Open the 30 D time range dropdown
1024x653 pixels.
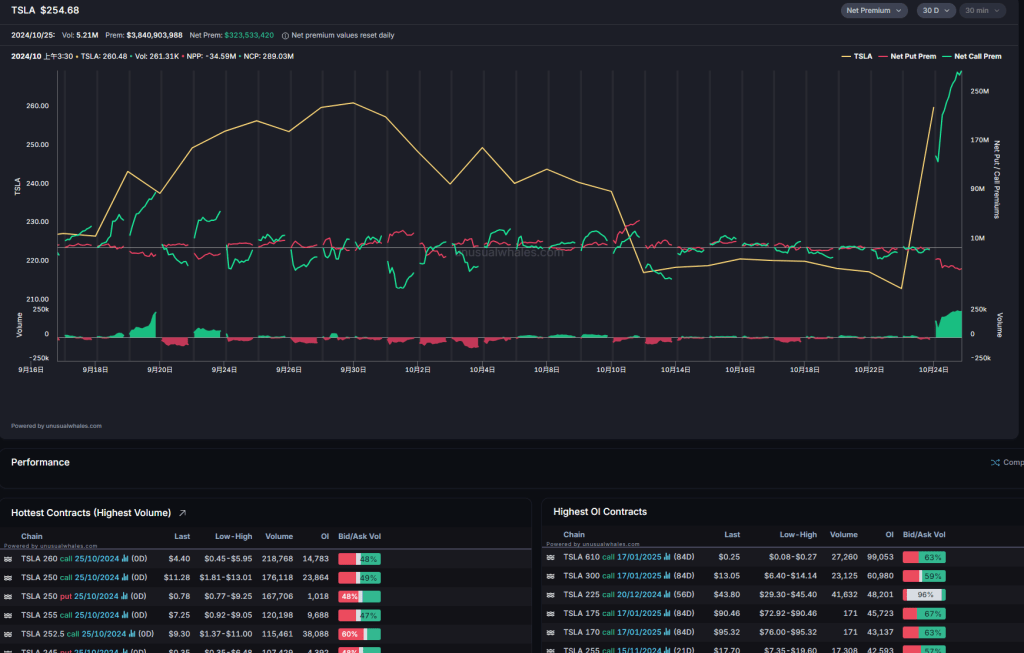click(x=935, y=10)
